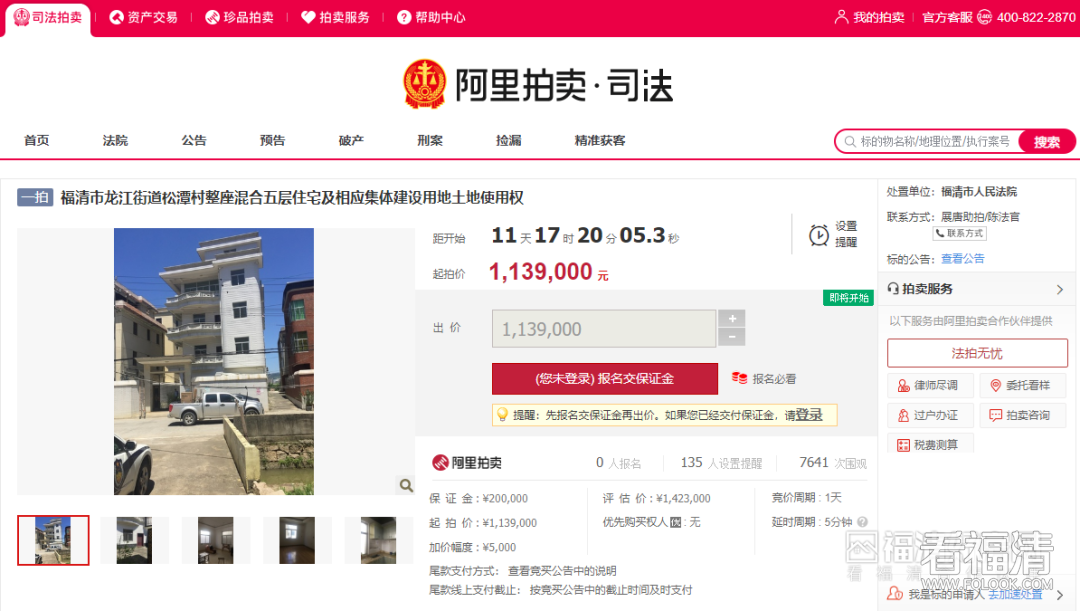Navigate to 法院 in the nav bar

tap(115, 141)
